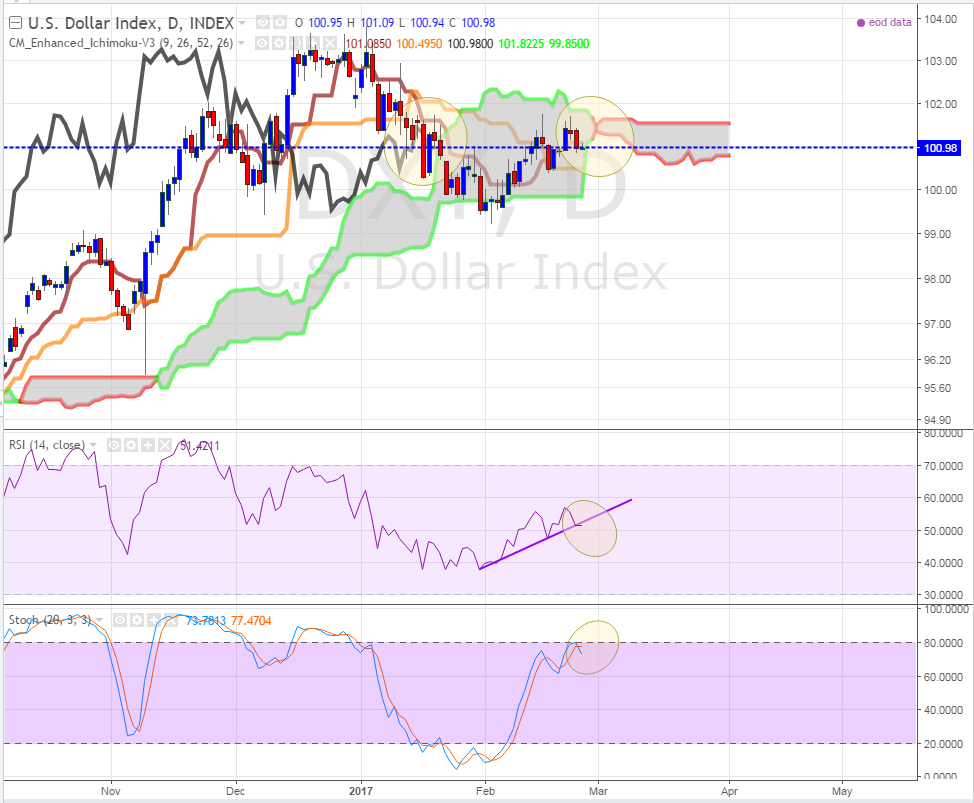Toggle Stoch indicator visibility eye icon
974x803 pixels.
120,620
